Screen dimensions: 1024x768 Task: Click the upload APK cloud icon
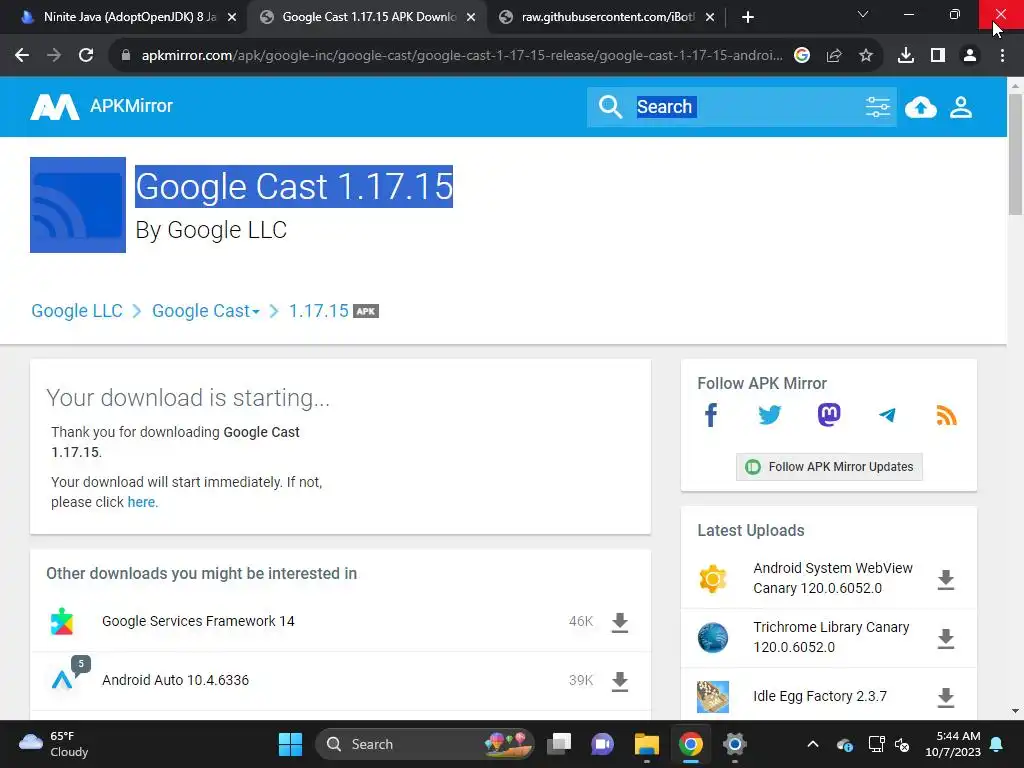(920, 107)
